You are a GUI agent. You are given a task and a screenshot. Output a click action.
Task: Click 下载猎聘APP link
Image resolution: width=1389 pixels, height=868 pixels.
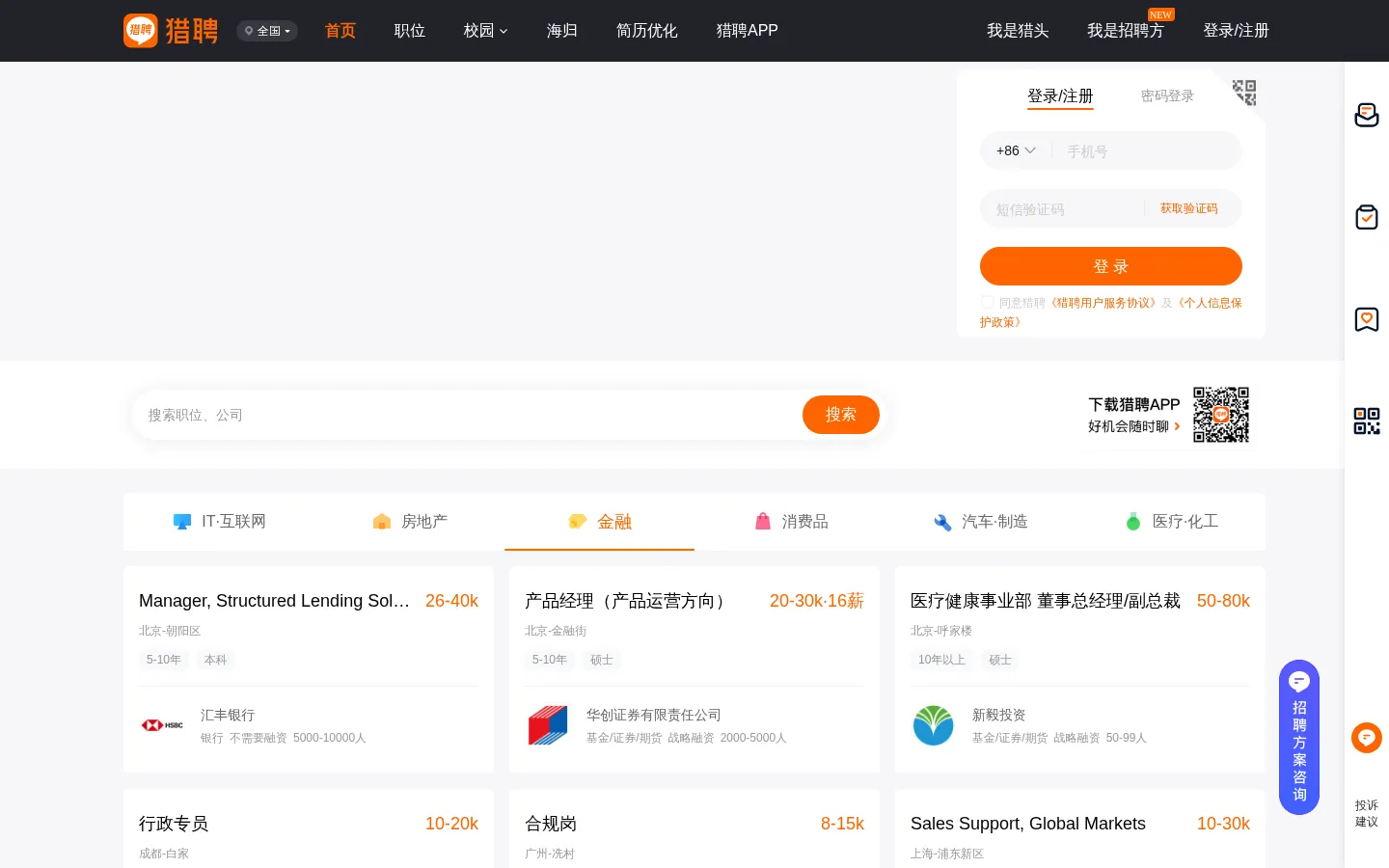coord(1134,405)
